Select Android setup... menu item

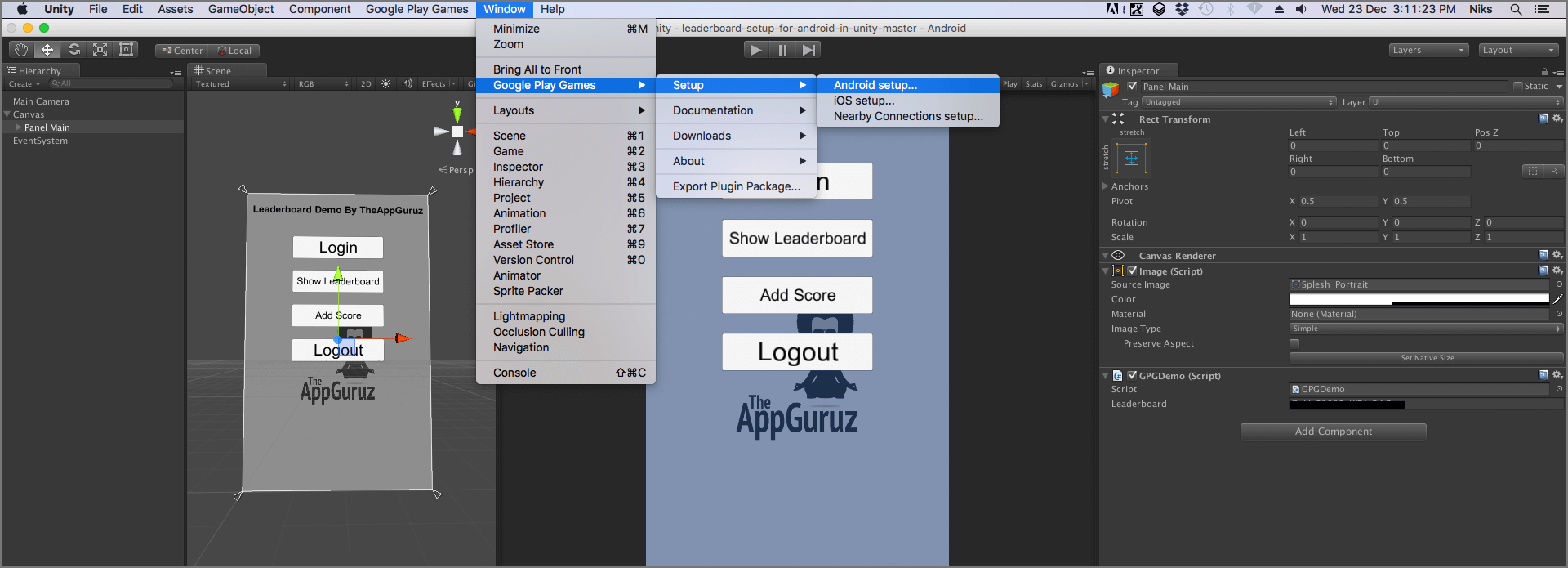click(x=907, y=85)
